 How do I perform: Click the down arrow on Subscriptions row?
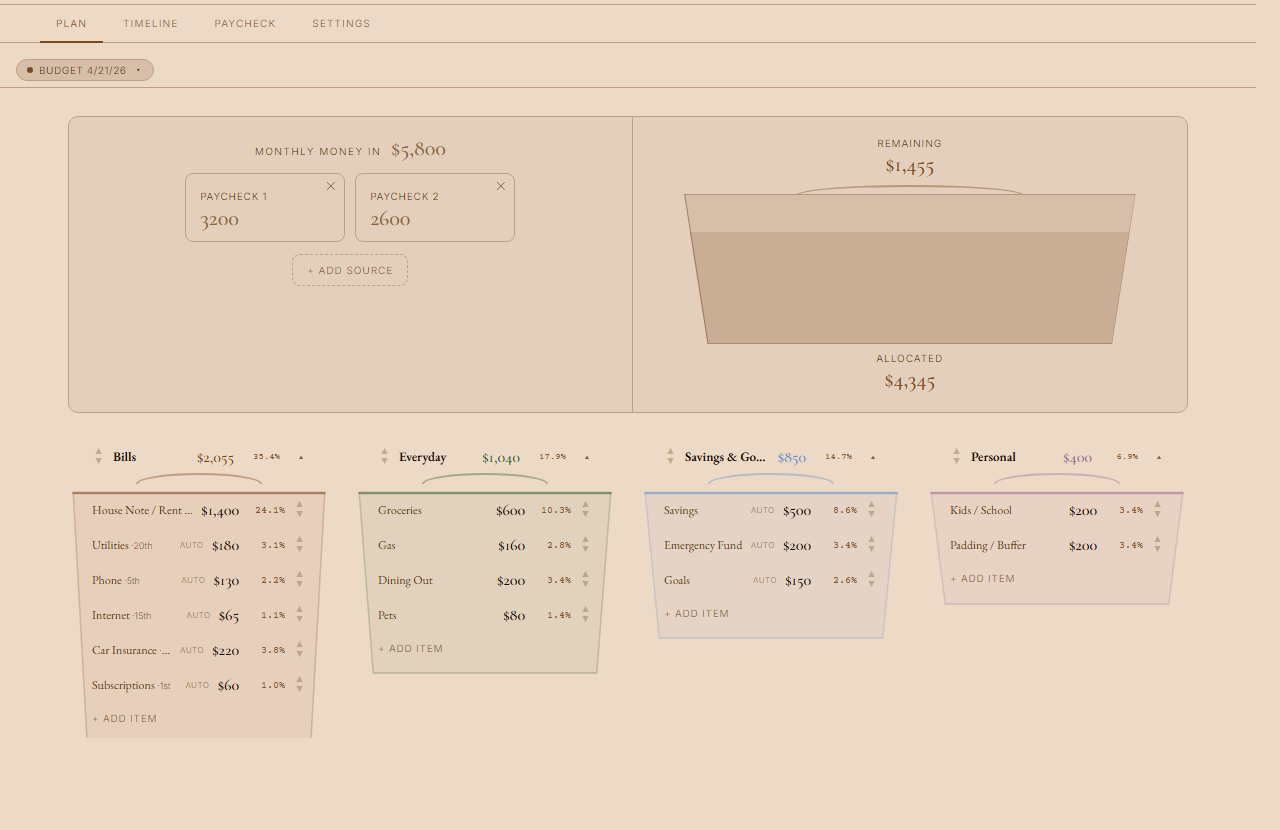(299, 690)
